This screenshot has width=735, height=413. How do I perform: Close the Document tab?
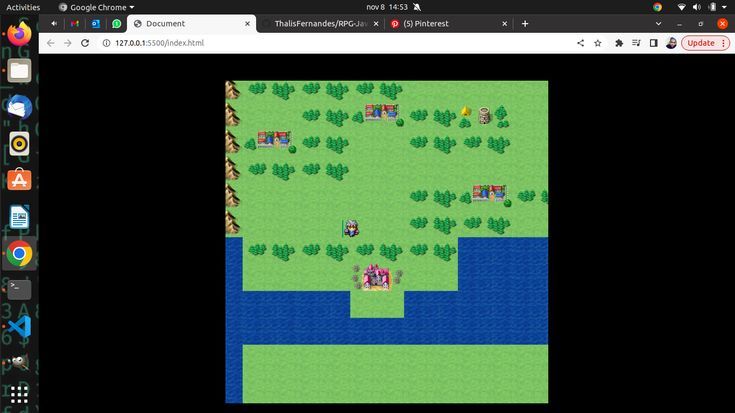coord(248,23)
